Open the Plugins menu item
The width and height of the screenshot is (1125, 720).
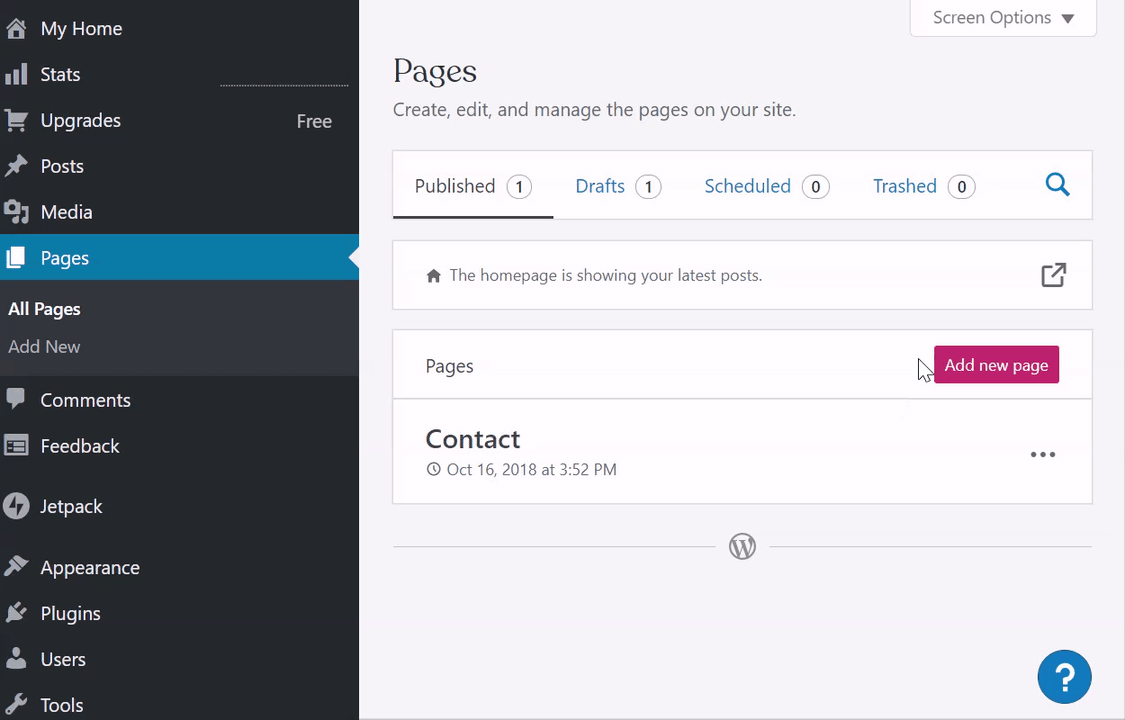[x=179, y=613]
